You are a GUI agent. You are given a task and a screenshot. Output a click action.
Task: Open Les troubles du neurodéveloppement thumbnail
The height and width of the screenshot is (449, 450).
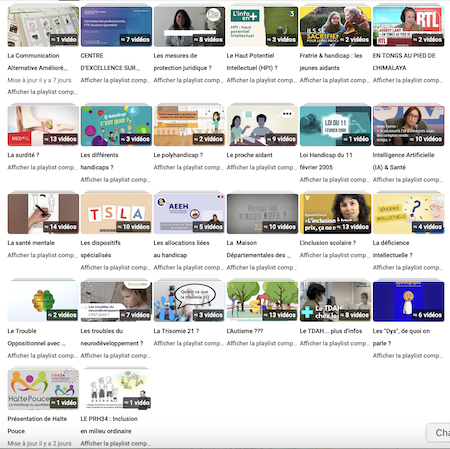tap(116, 302)
